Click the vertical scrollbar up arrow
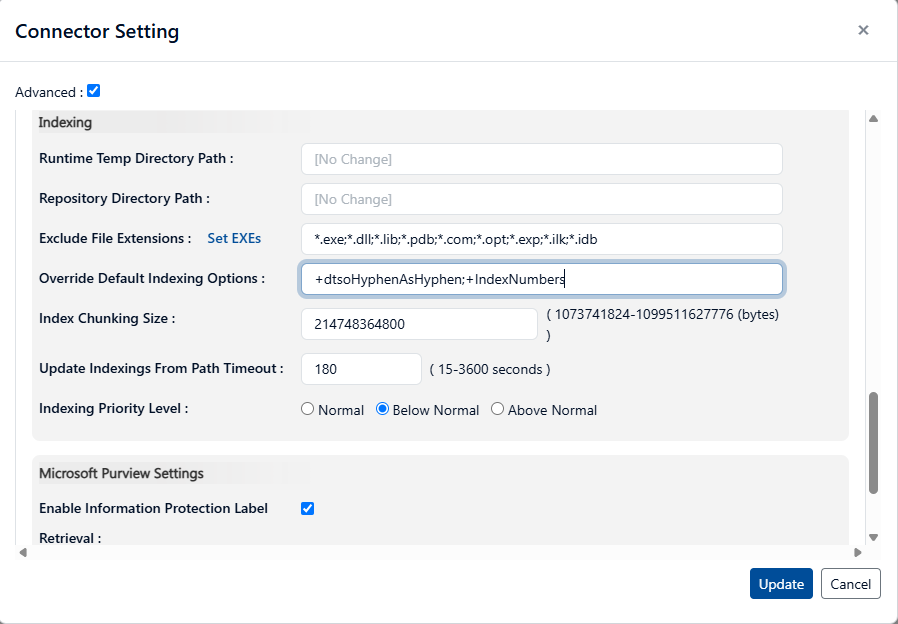898x624 pixels. 873,119
